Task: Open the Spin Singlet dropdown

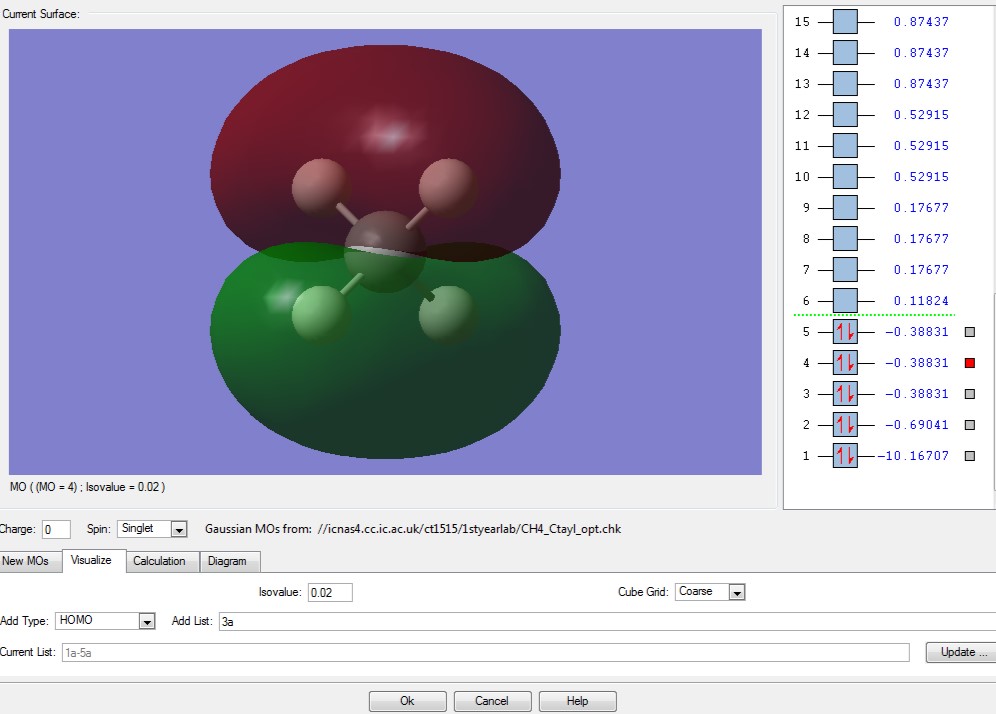Action: pos(179,529)
